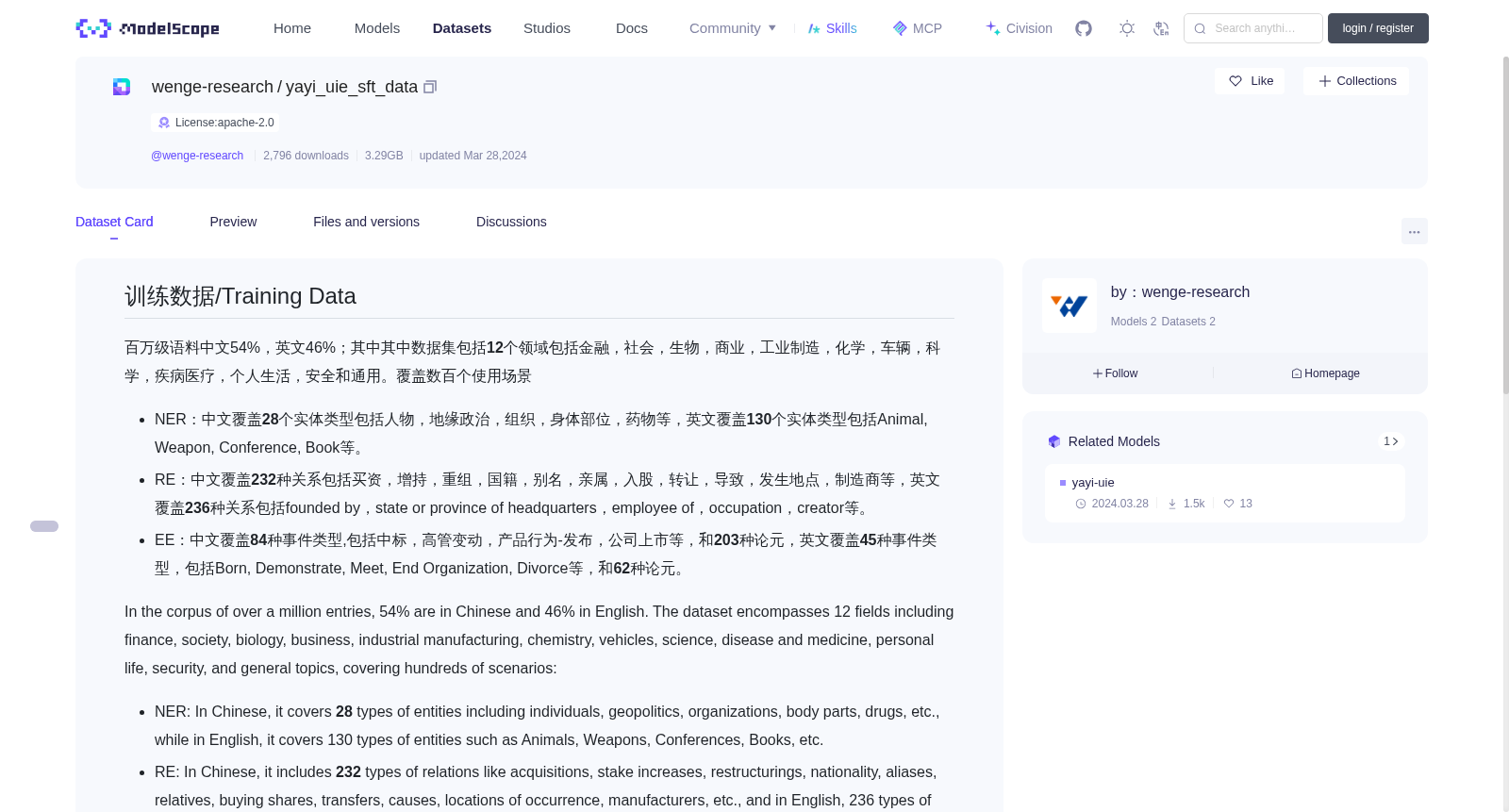The image size is (1509, 812).
Task: Open the Studios menu item
Action: pyautogui.click(x=547, y=28)
